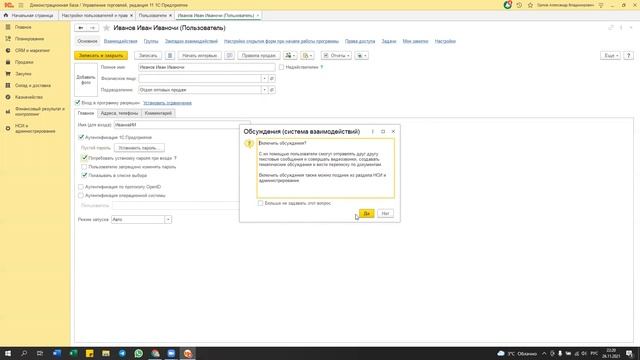Go forward with the right arrow button
This screenshot has height=360, width=640.
coord(93,28)
